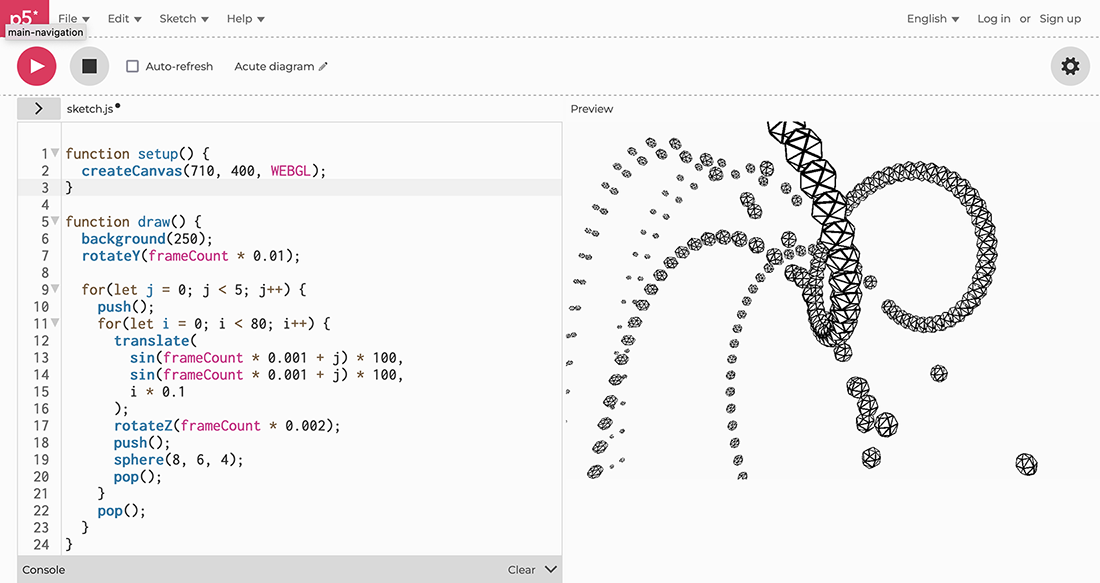1100x583 pixels.
Task: Stop the running sketch
Action: pos(89,66)
